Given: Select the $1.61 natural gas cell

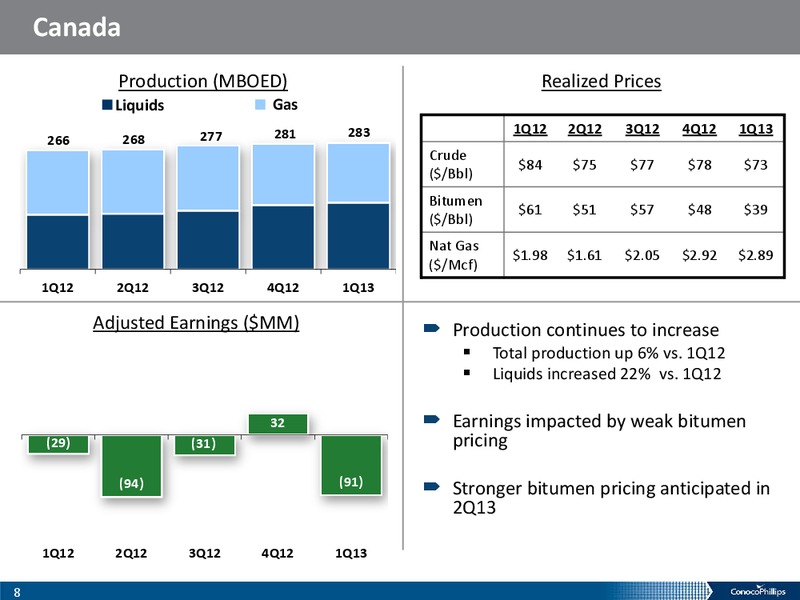Looking at the screenshot, I should coord(585,255).
